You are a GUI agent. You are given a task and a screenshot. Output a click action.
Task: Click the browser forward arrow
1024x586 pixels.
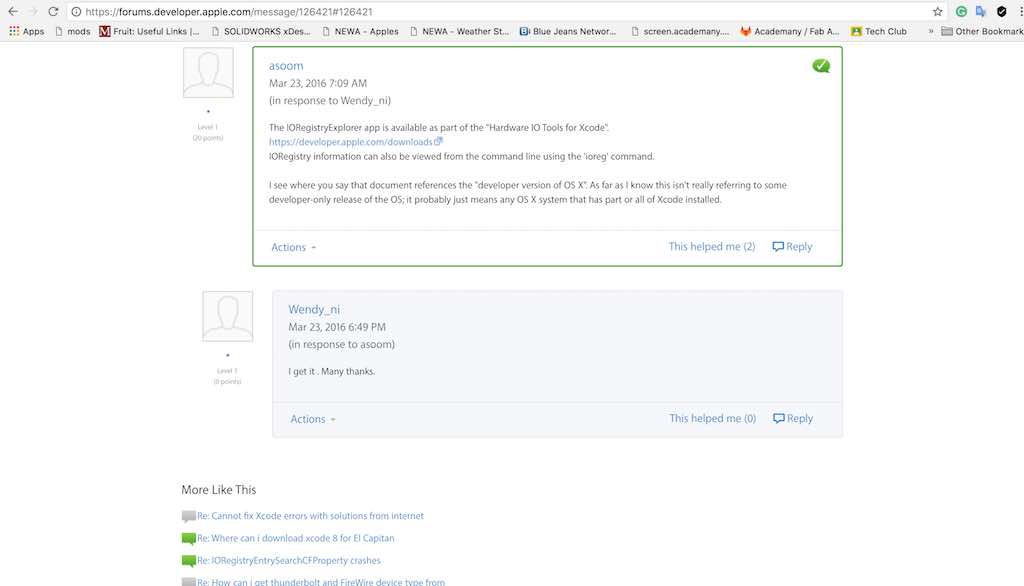[x=33, y=12]
